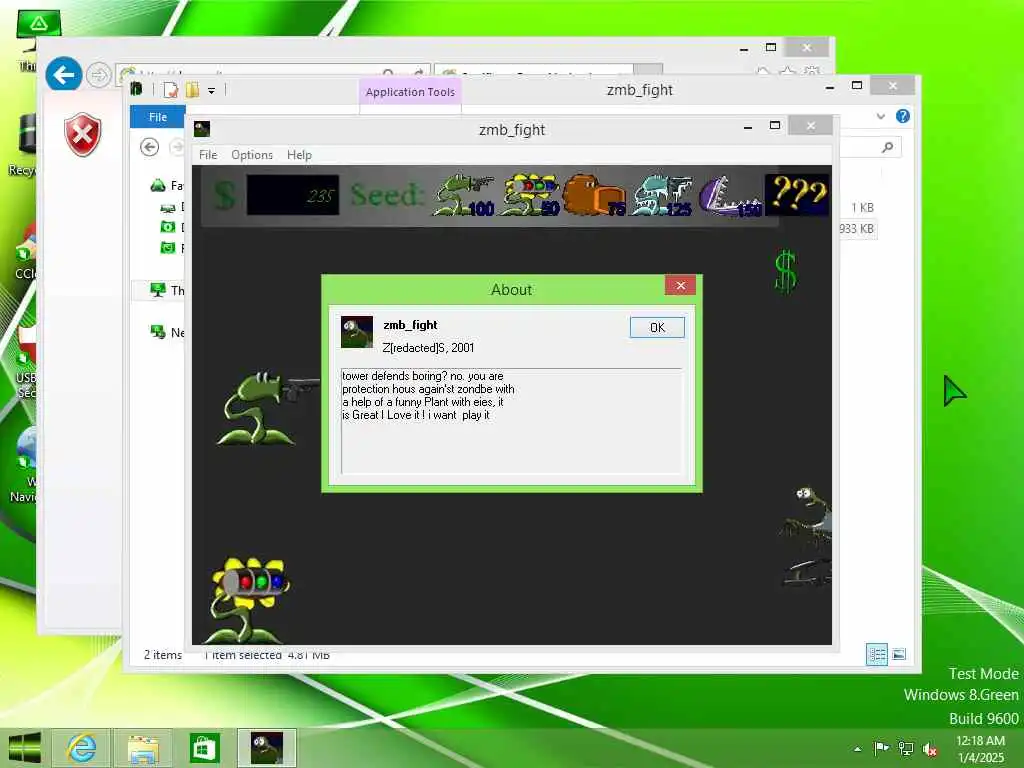
Task: Click the gun-wielding plant on the lawn
Action: point(266,408)
